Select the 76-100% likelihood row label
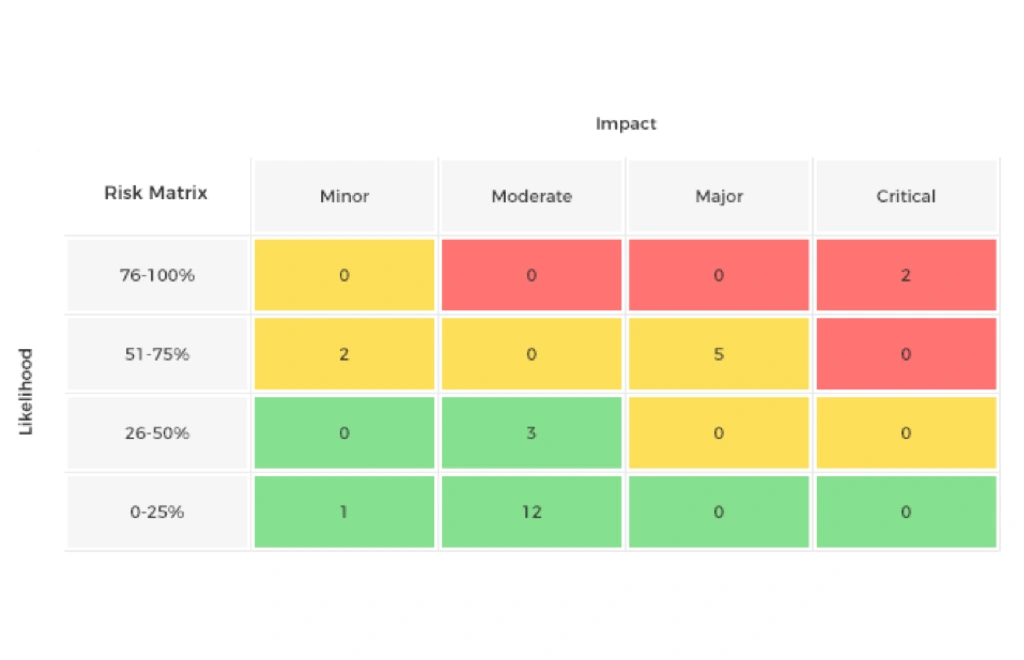 157,275
